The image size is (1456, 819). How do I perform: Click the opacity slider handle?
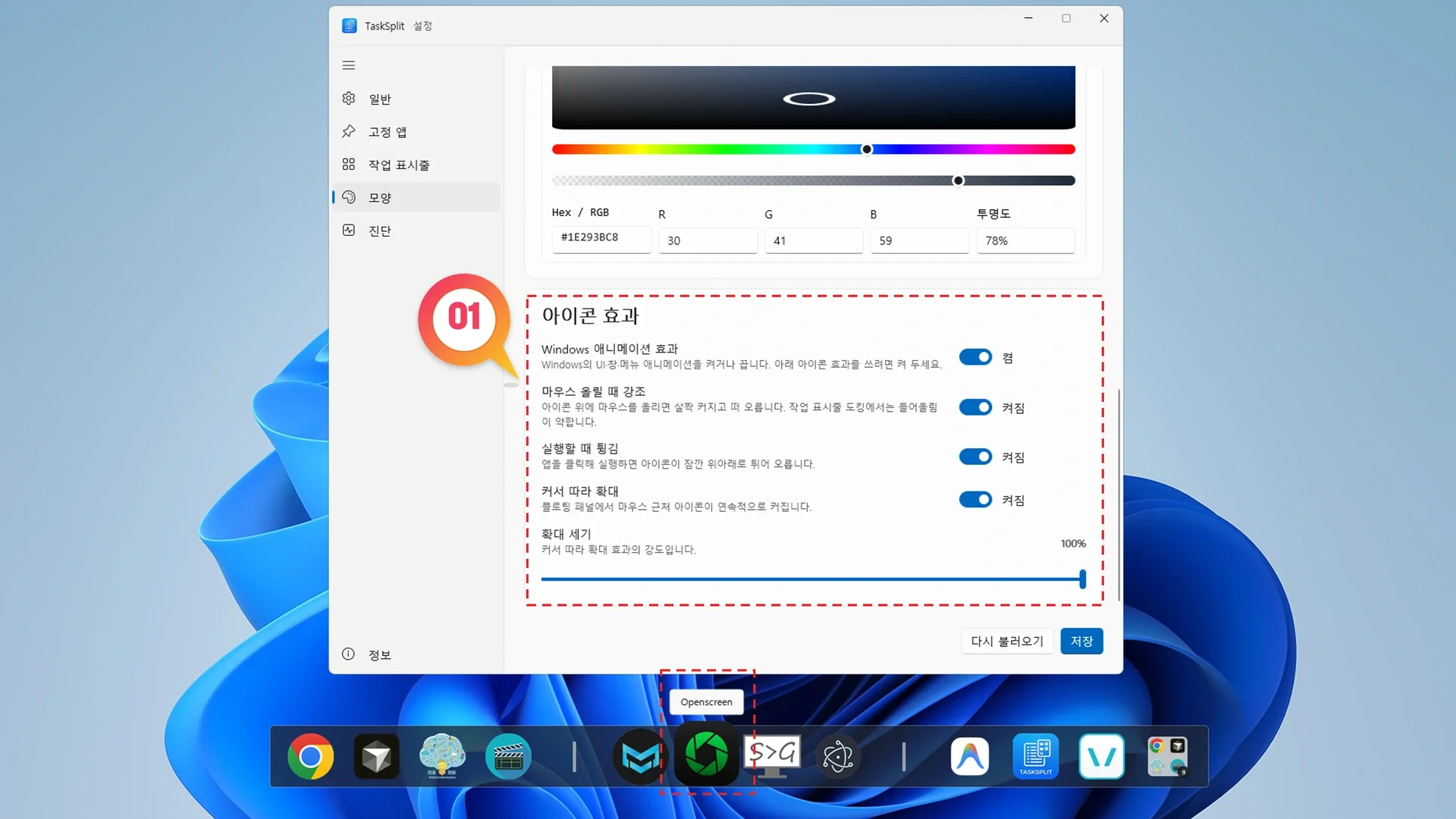click(x=959, y=180)
